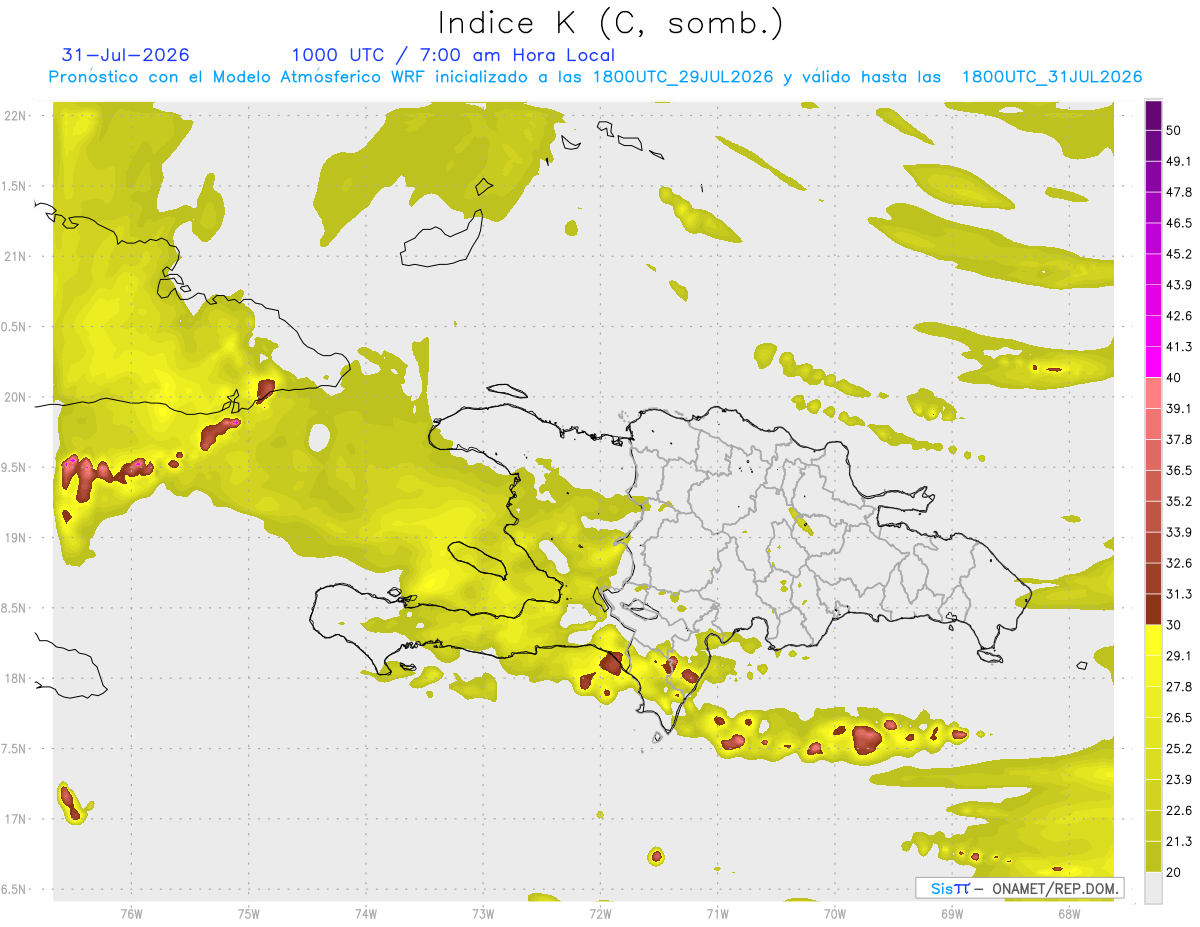This screenshot has height=927, width=1200.
Task: Select the date "31-Jul-2026"
Action: tap(125, 55)
